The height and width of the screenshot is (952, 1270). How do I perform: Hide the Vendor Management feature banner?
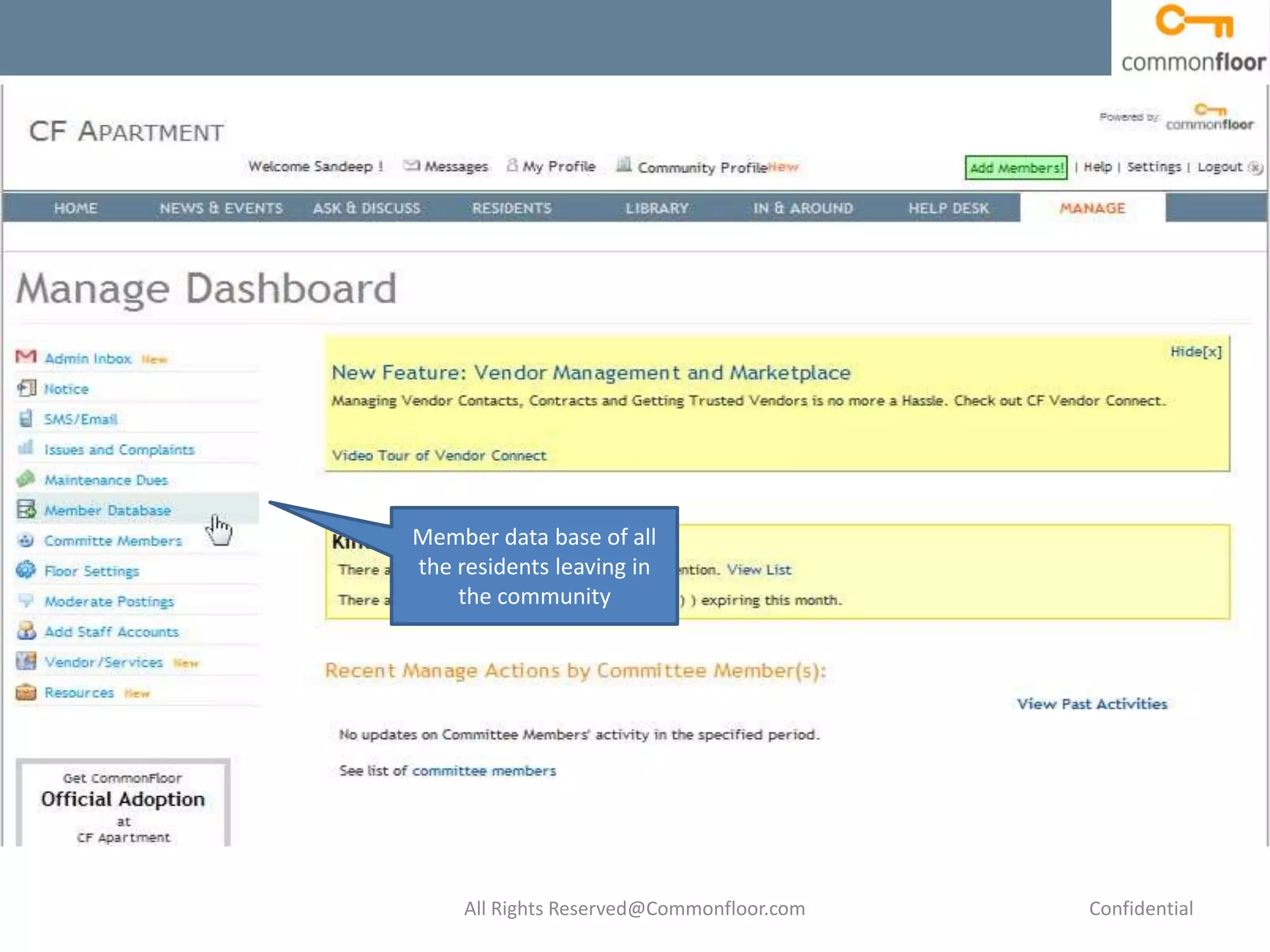coord(1195,352)
